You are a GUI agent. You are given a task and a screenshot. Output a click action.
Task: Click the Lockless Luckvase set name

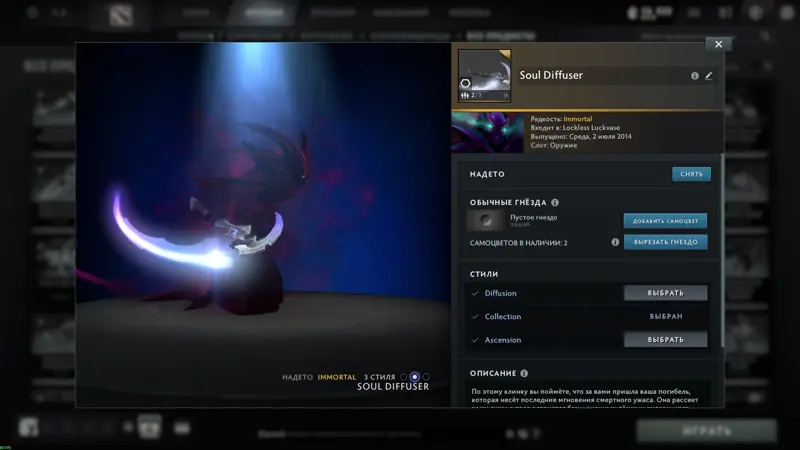tap(591, 128)
